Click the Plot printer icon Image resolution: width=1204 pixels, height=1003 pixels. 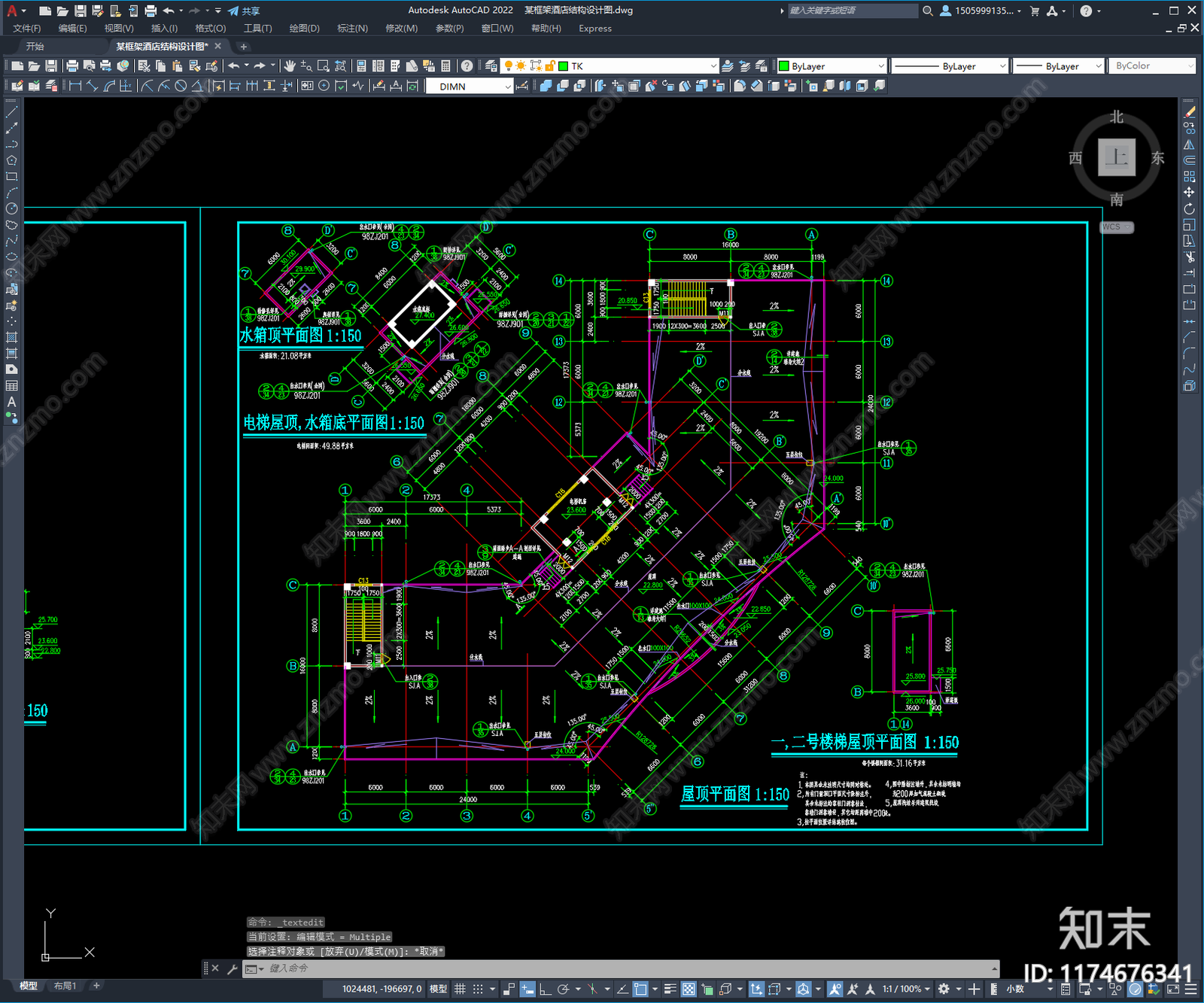(72, 66)
